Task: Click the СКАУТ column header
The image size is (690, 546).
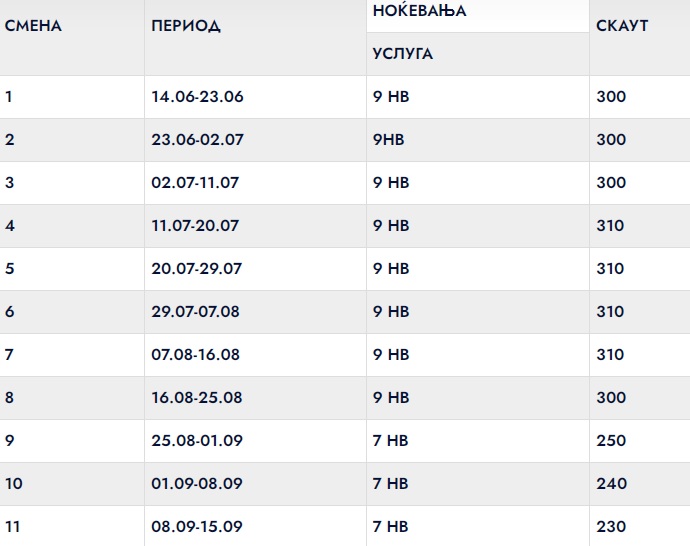Action: pos(622,26)
